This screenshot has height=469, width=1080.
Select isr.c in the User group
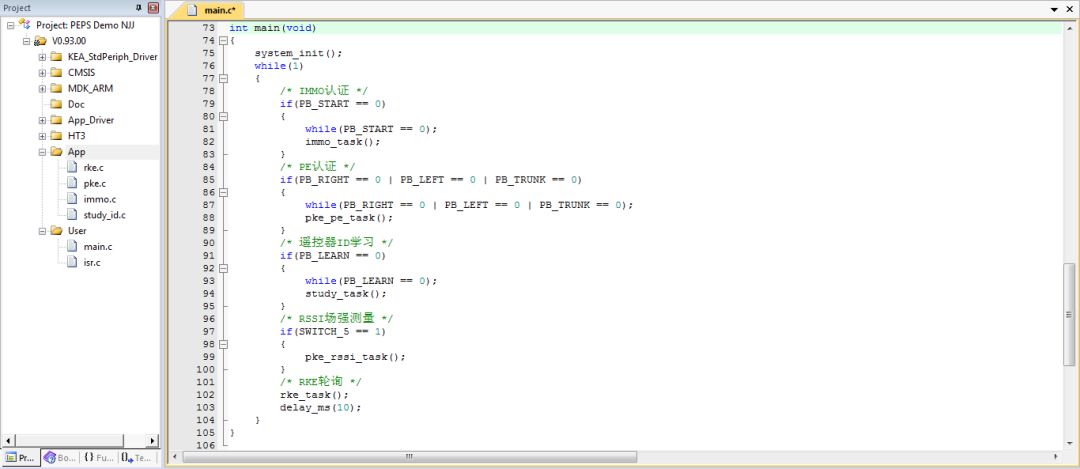point(92,262)
